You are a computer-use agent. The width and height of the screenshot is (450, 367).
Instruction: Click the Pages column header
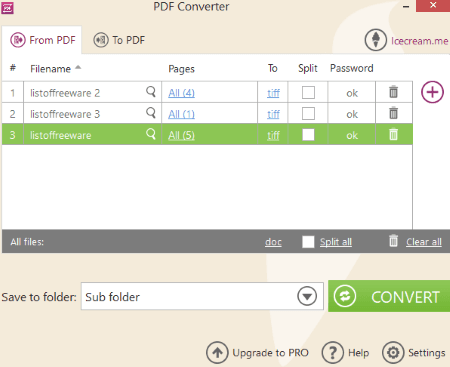coord(181,69)
